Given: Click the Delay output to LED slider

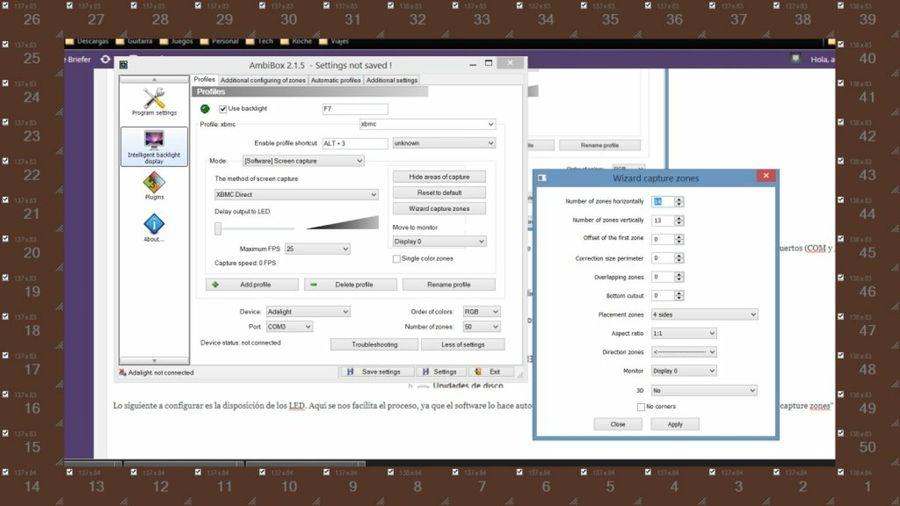Looking at the screenshot, I should tap(219, 228).
